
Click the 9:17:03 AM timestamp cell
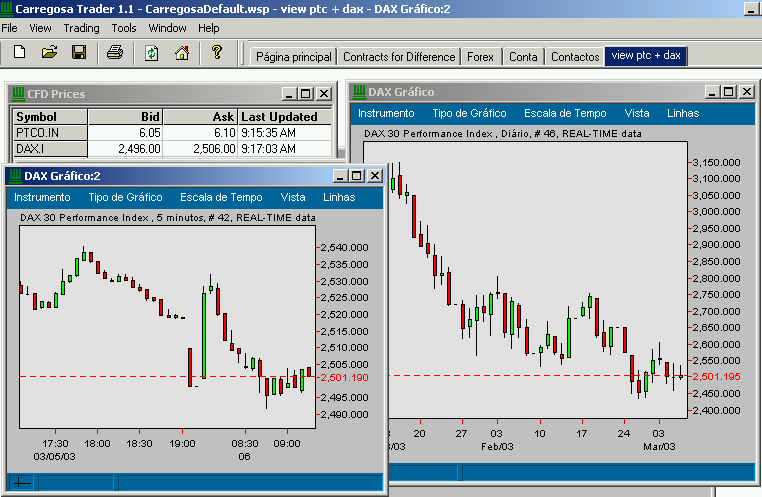(x=285, y=149)
